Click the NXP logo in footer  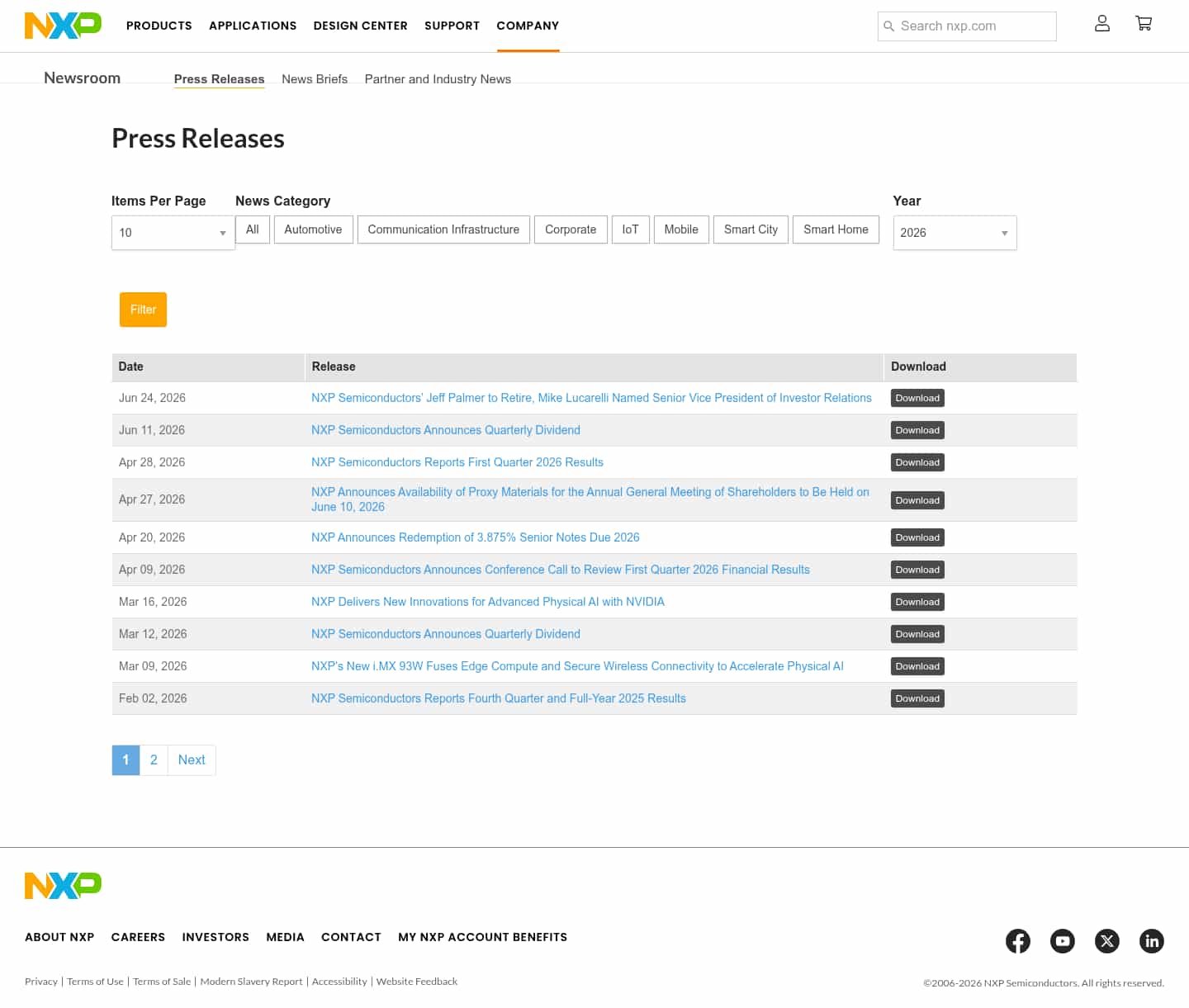pyautogui.click(x=63, y=886)
